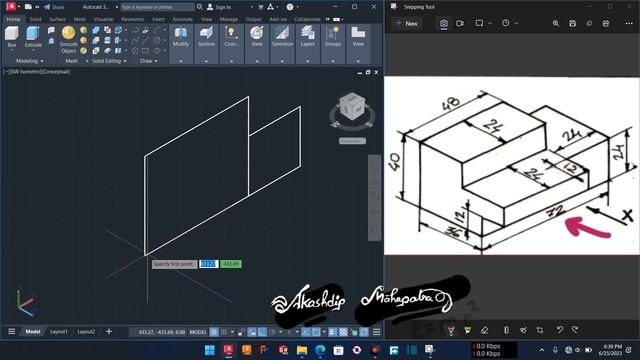Click the blue coordinate input box
This screenshot has height=360, width=640.
[209, 264]
